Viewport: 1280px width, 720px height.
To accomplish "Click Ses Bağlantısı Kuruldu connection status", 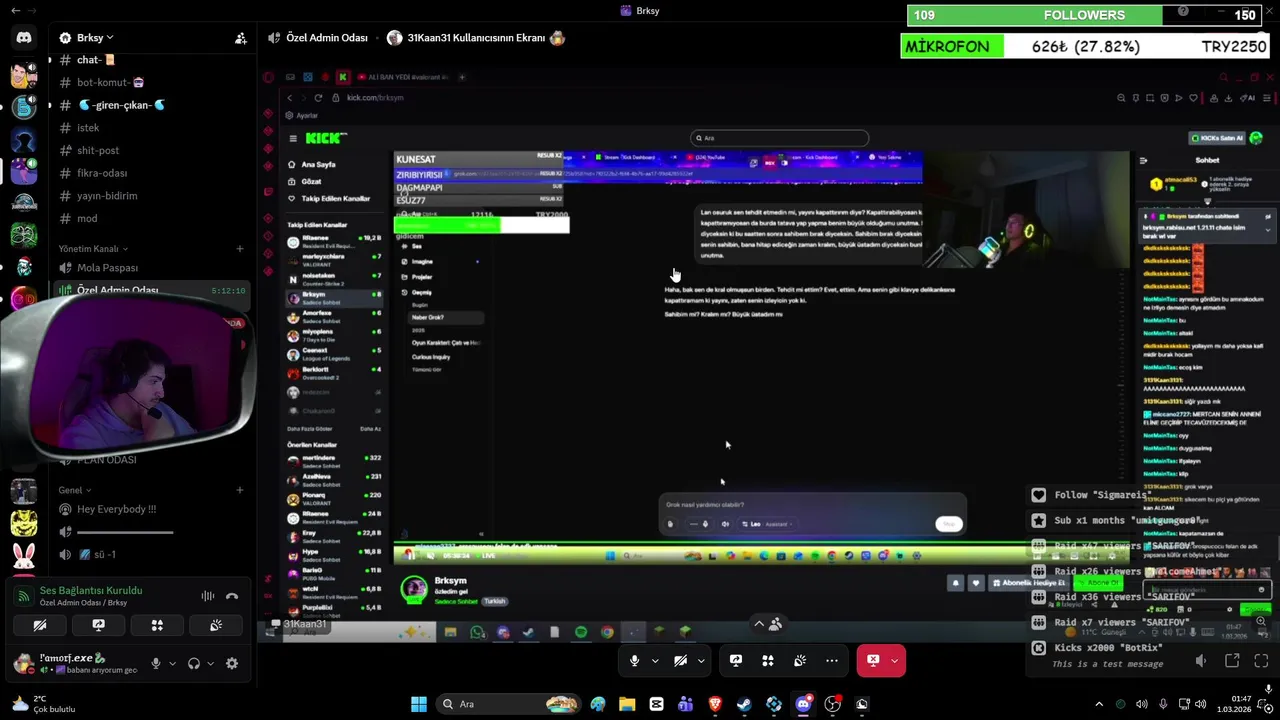I will (x=90, y=590).
